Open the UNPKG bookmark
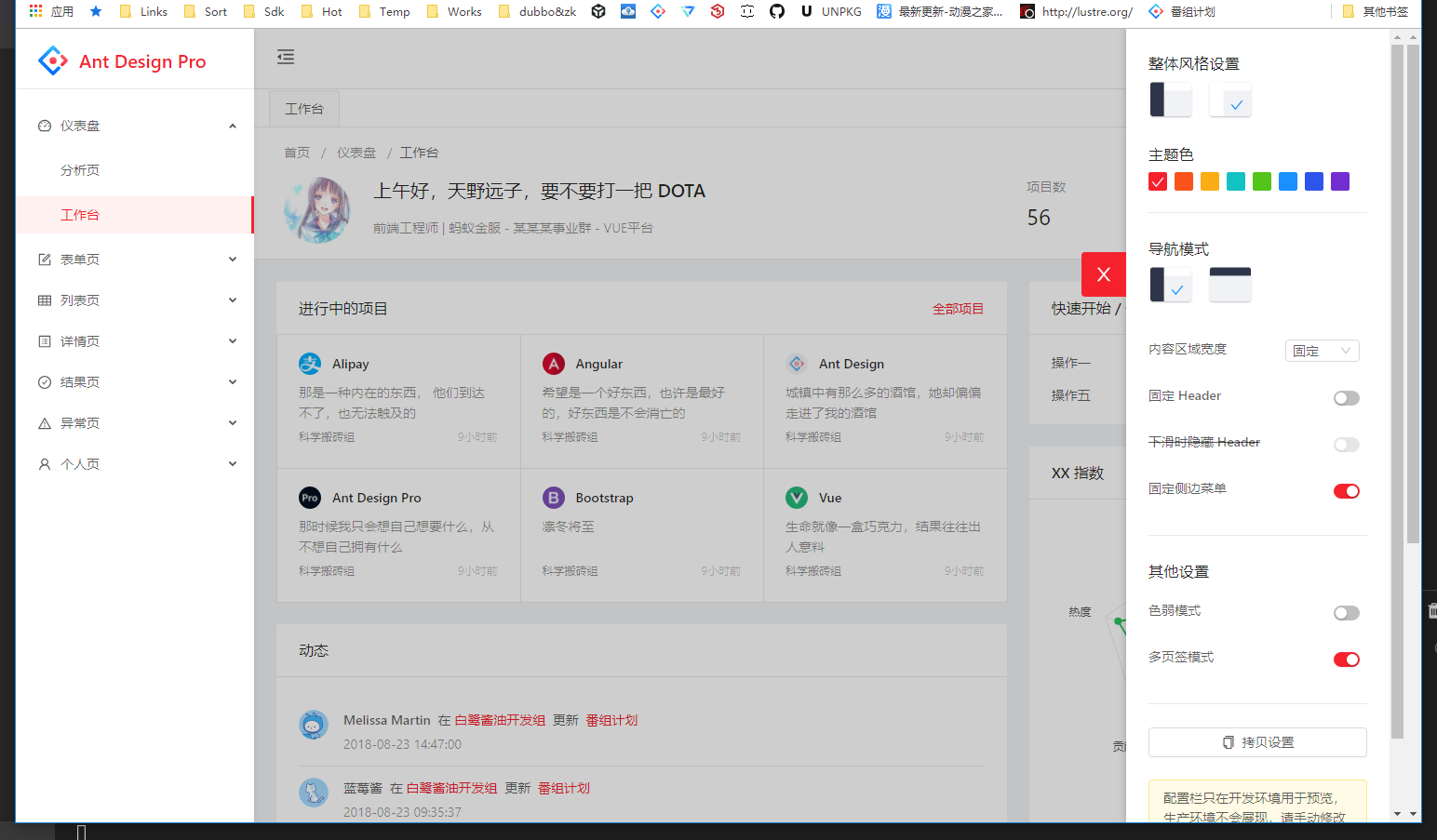This screenshot has width=1437, height=840. pos(831,11)
